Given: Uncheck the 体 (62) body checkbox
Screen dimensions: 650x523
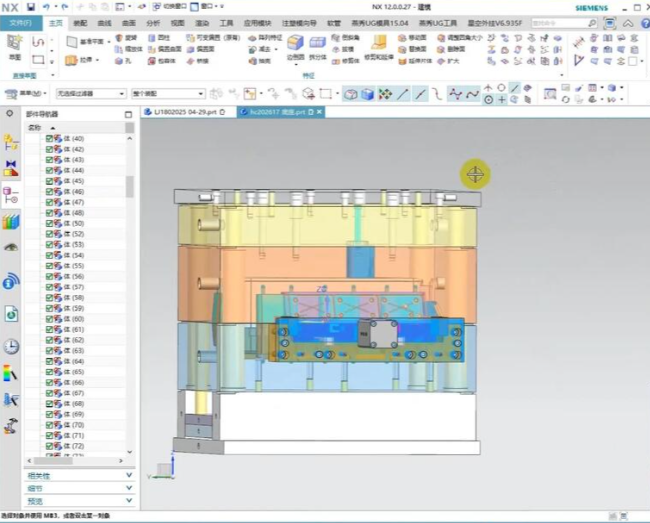Looking at the screenshot, I should (x=49, y=340).
